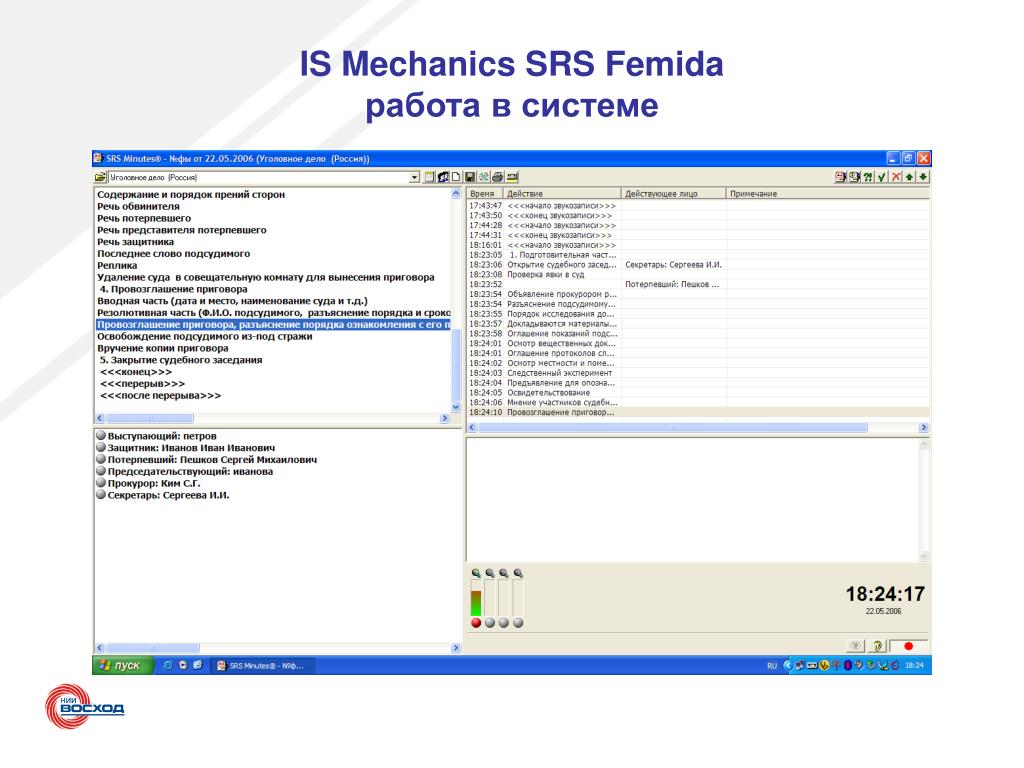
Task: Click the participants list horizontal scrollbar thumb
Action: click(153, 648)
